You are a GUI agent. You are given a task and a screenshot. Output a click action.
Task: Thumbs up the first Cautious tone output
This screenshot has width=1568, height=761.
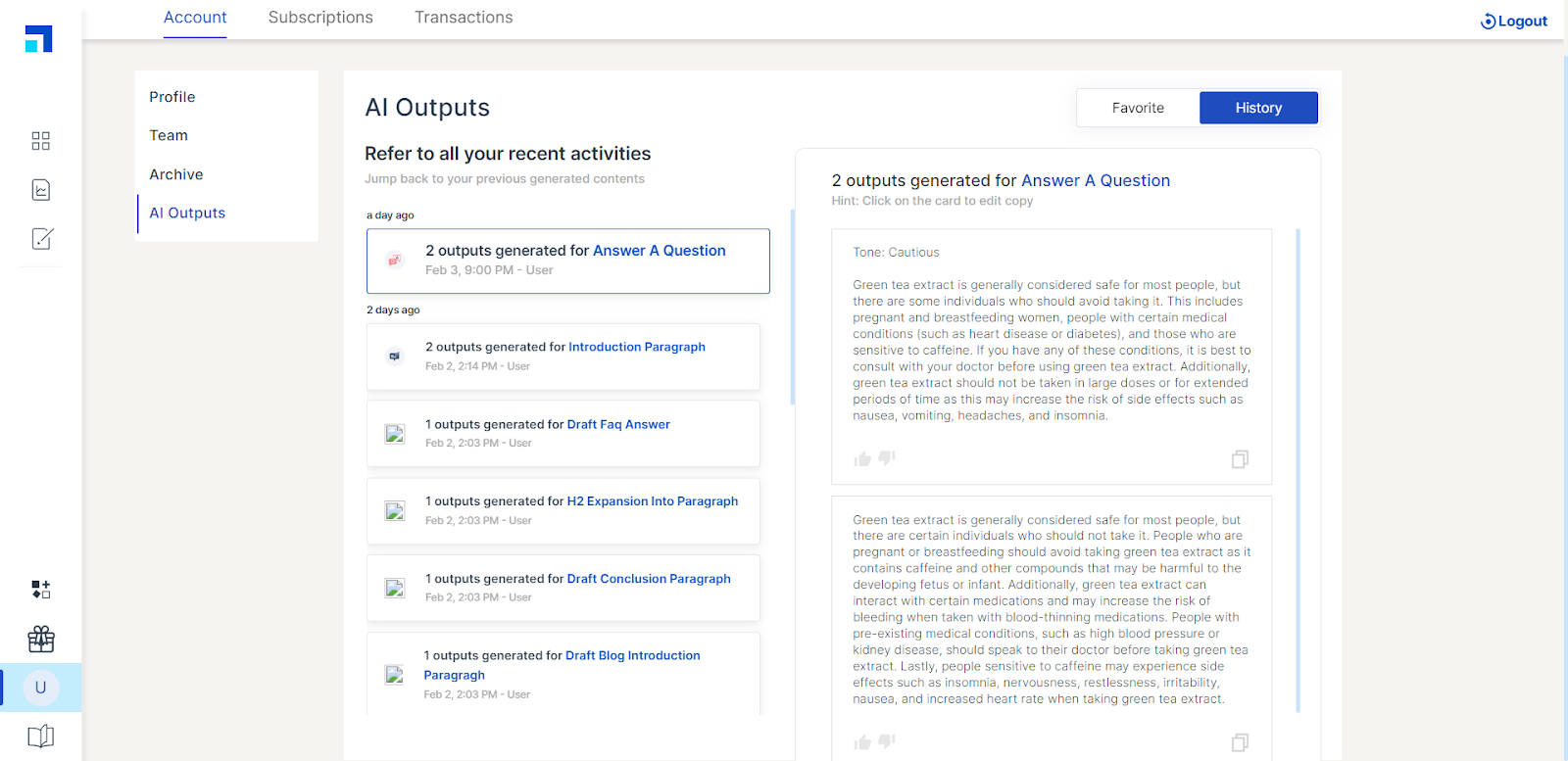coord(862,459)
